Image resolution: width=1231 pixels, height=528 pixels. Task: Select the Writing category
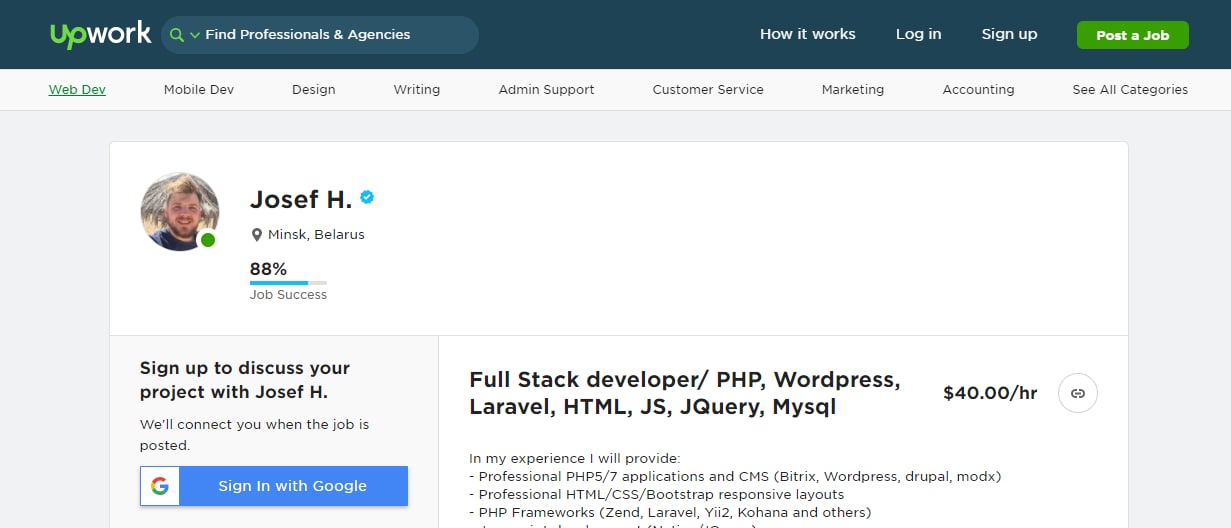417,89
